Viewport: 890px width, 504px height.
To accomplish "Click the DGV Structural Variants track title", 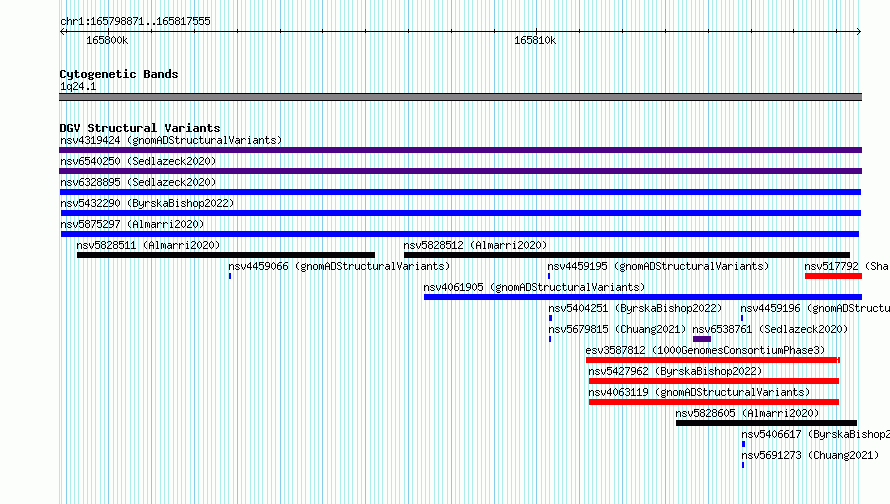I will pos(140,128).
